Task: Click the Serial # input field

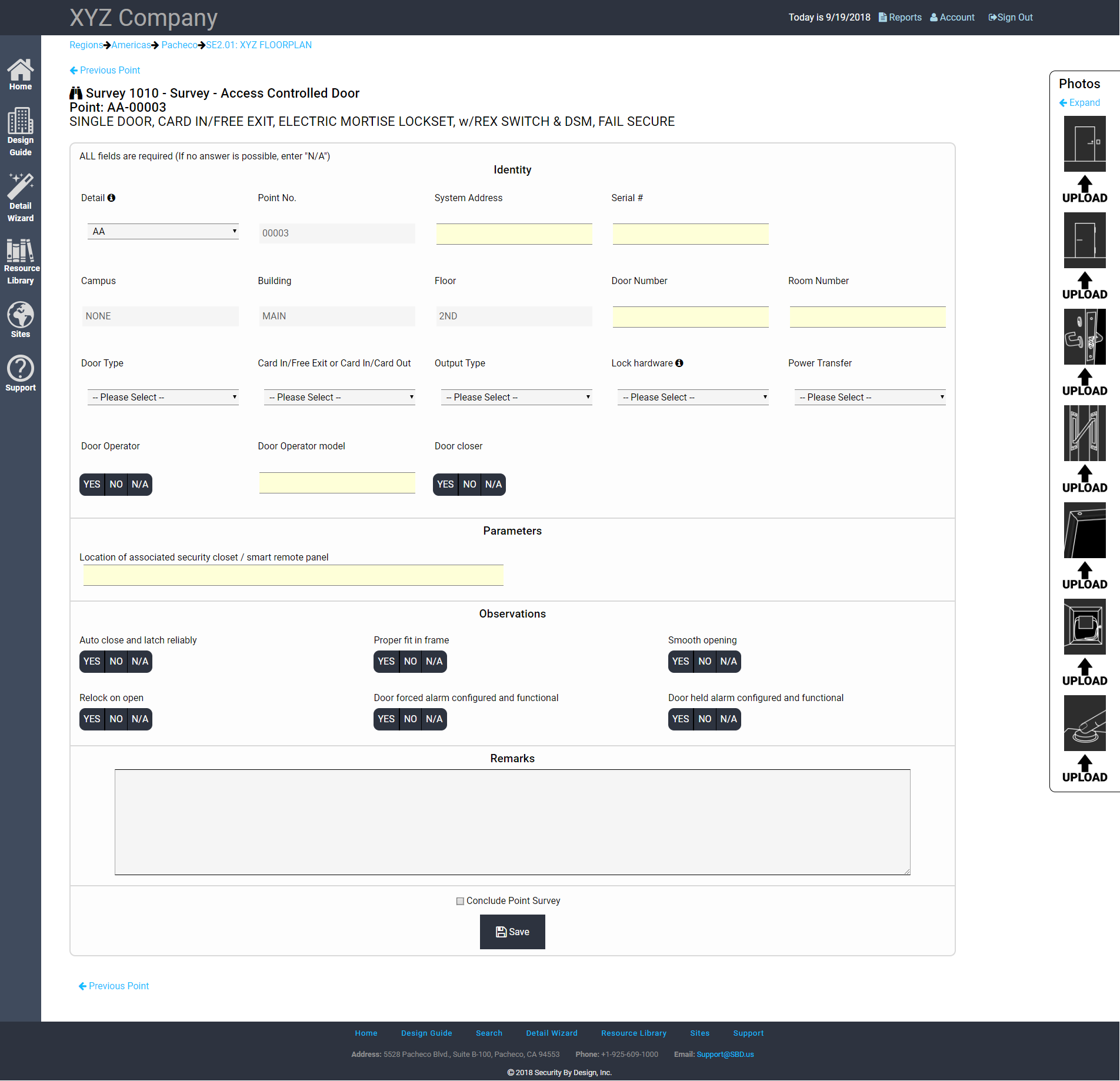Action: point(691,234)
